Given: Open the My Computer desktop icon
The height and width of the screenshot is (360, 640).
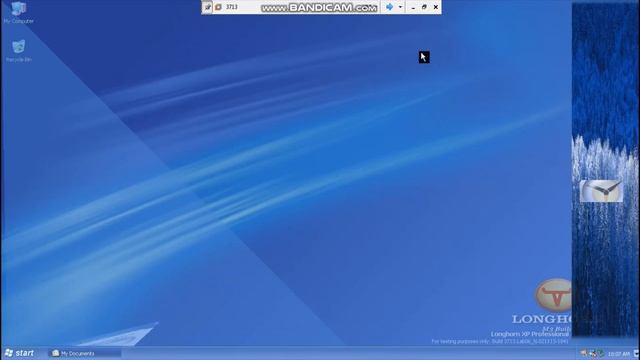Looking at the screenshot, I should 18,12.
